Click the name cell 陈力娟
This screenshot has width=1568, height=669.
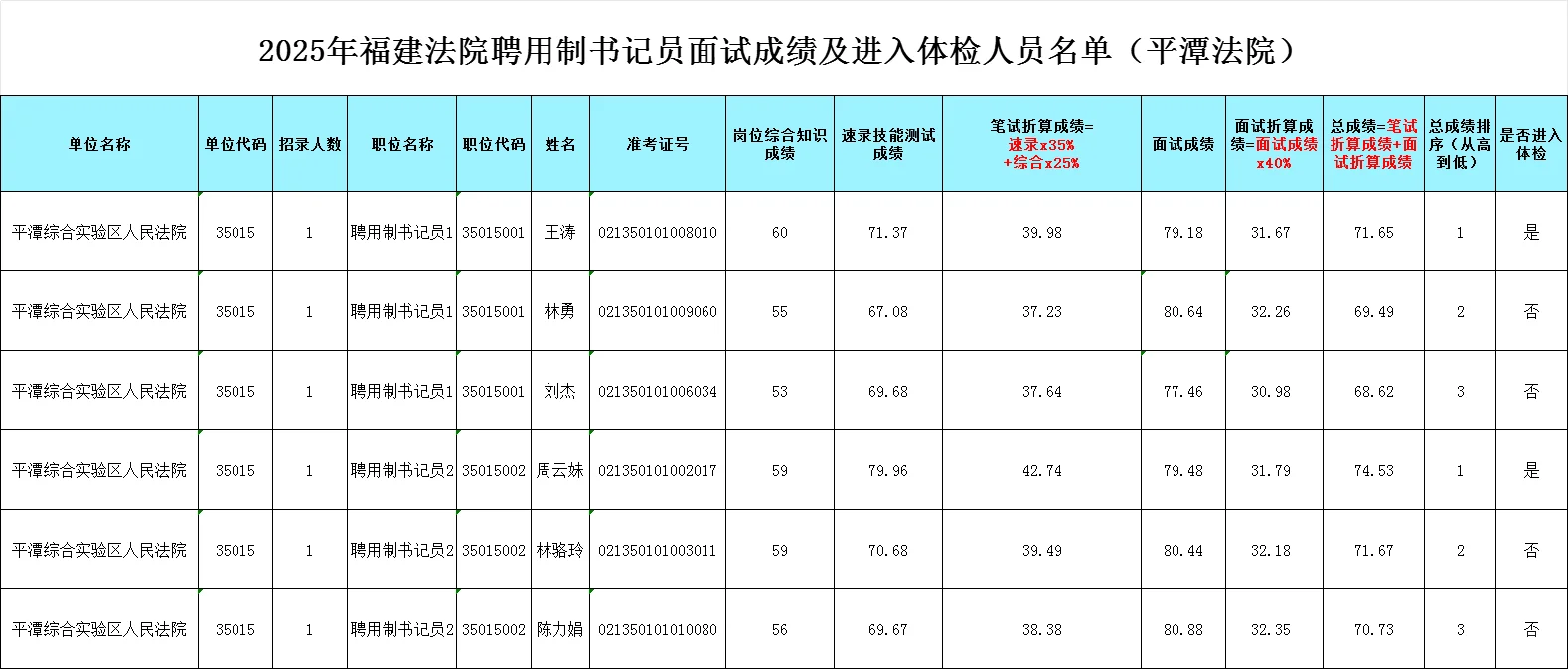click(560, 629)
